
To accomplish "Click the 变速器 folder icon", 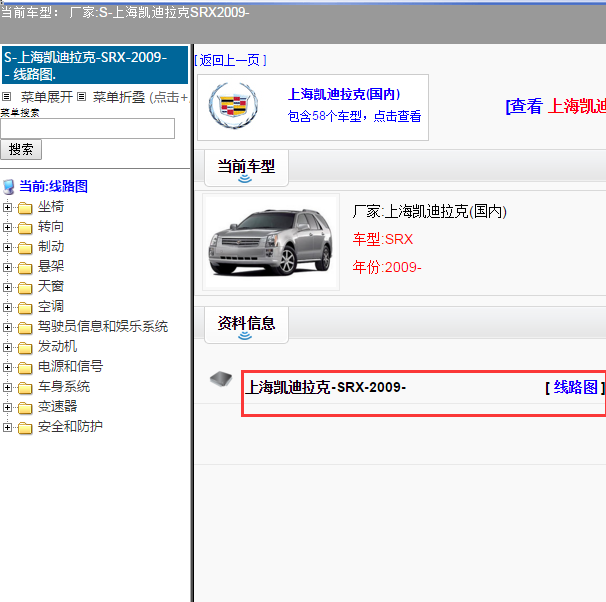I will pyautogui.click(x=25, y=408).
